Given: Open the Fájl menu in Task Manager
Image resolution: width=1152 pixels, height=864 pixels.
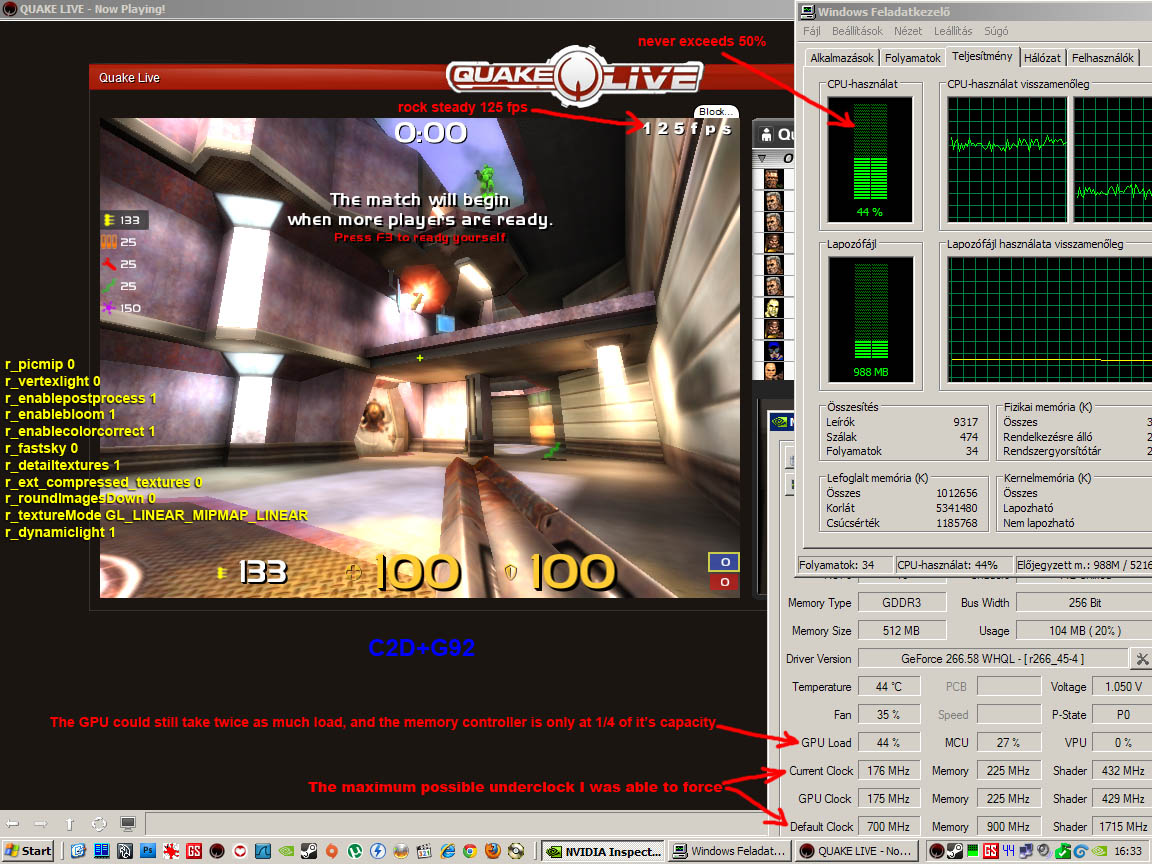Looking at the screenshot, I should point(811,31).
